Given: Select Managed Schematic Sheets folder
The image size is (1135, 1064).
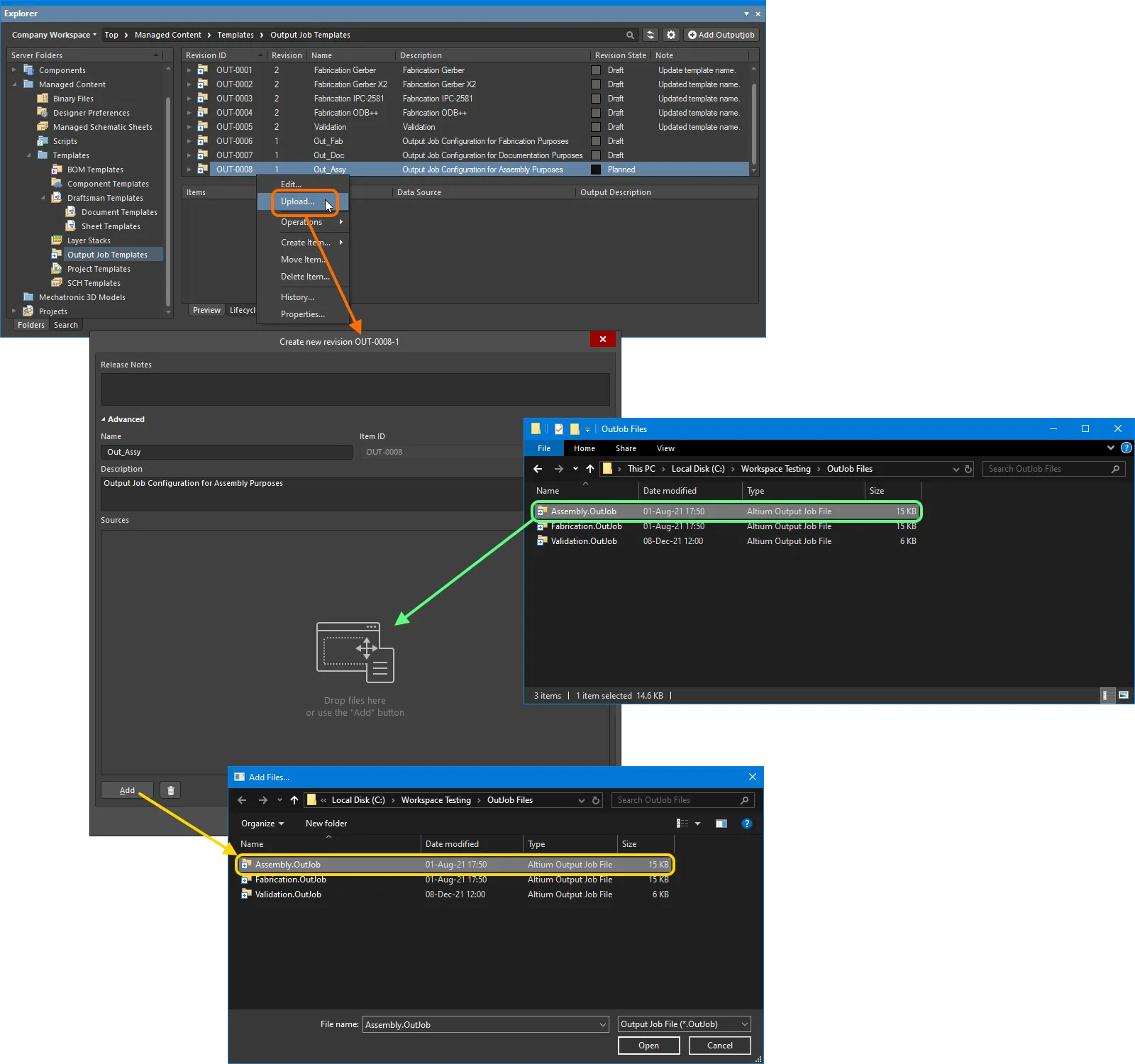Looking at the screenshot, I should pyautogui.click(x=103, y=127).
